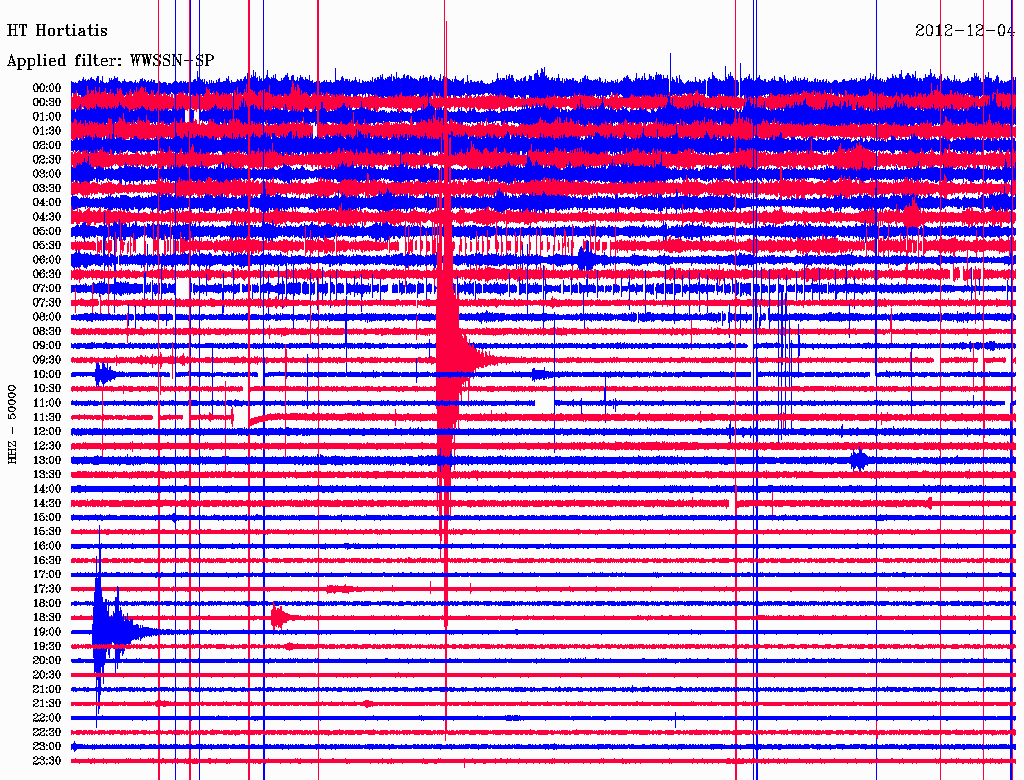Select the 06:00 time label
The image size is (1024, 780).
pyautogui.click(x=47, y=260)
